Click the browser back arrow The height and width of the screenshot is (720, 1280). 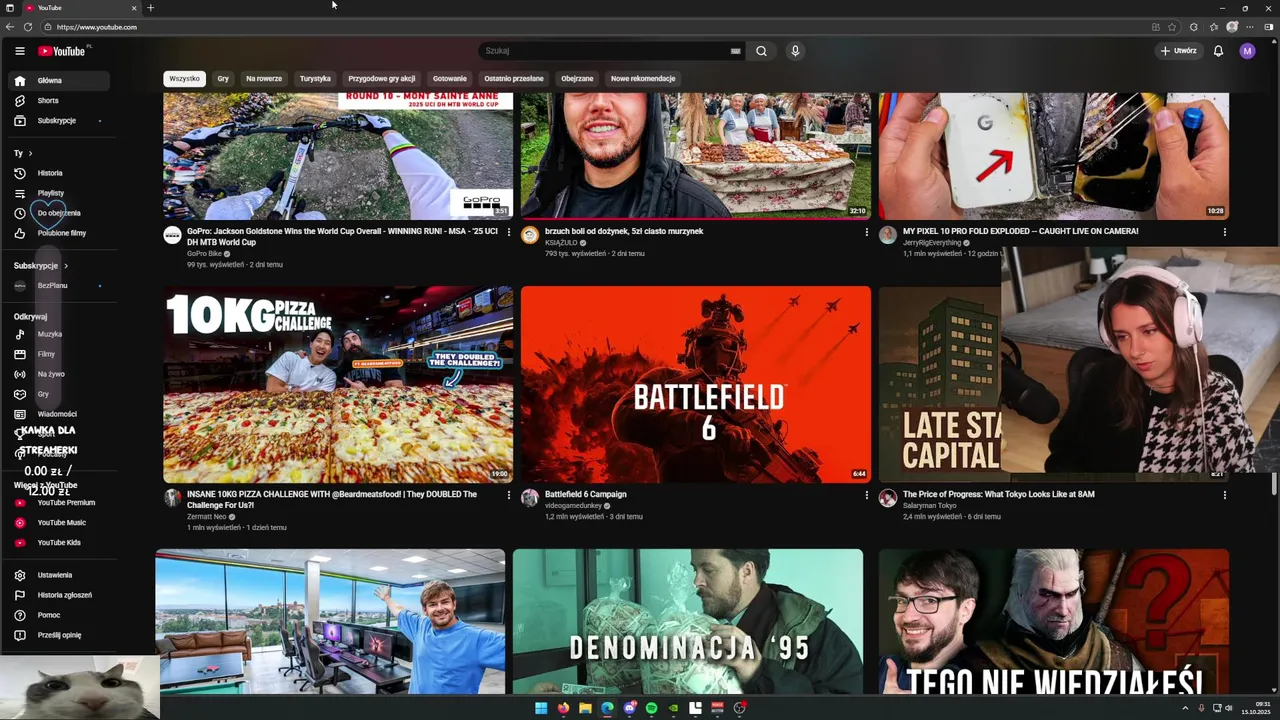click(10, 27)
